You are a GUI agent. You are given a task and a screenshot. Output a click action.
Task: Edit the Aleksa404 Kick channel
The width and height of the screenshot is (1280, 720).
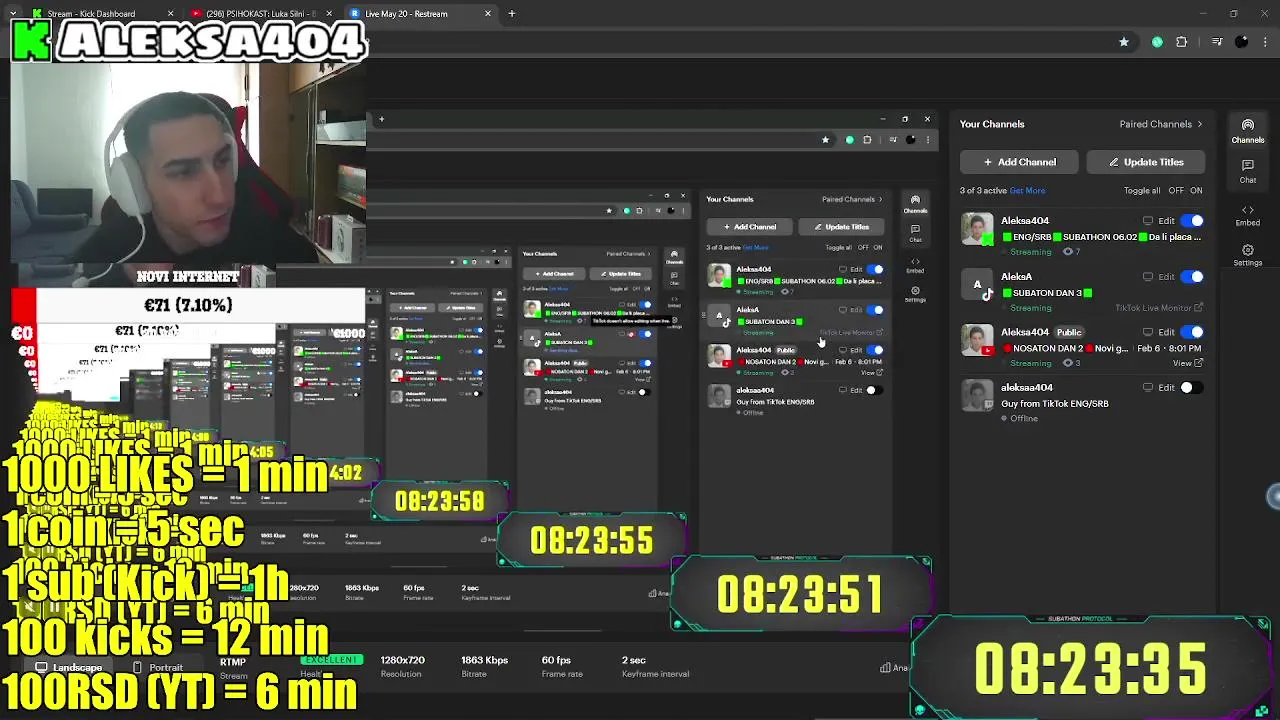(x=1166, y=221)
